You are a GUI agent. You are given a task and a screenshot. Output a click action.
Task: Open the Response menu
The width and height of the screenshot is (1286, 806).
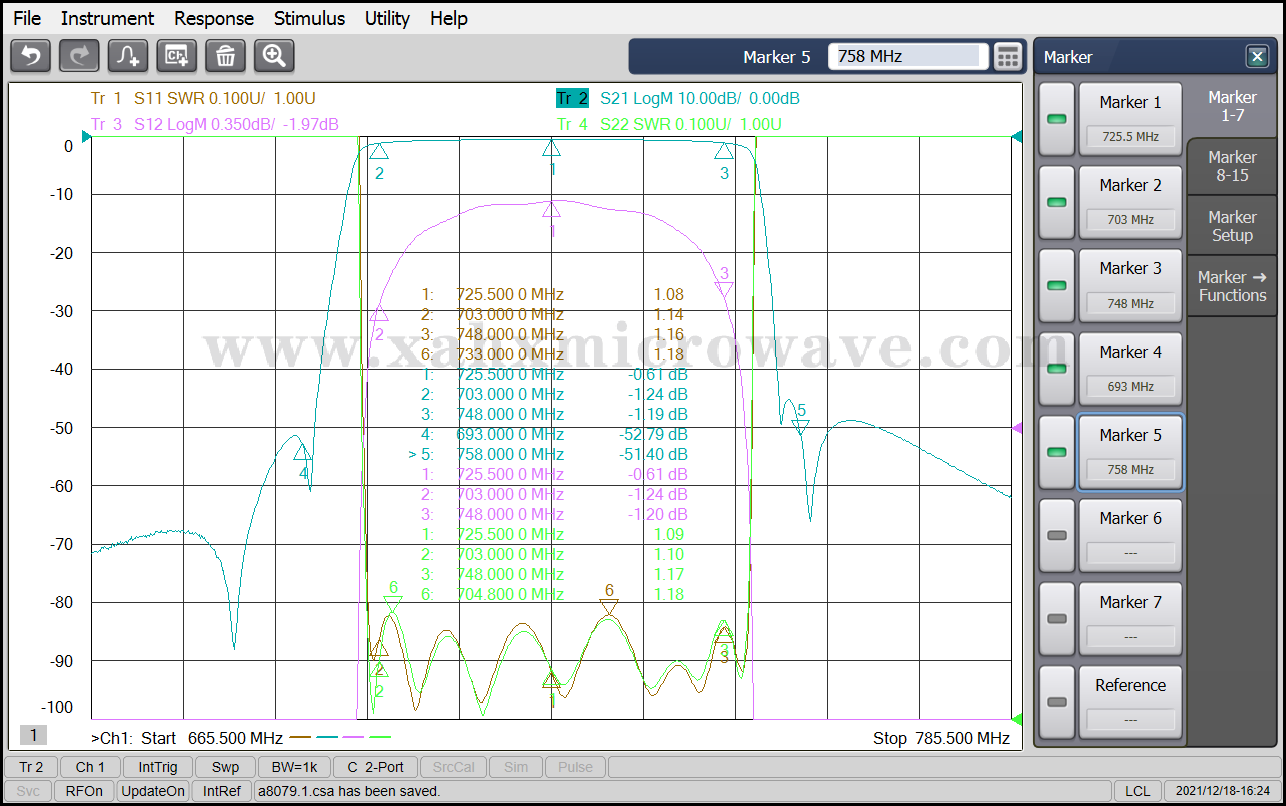pyautogui.click(x=214, y=18)
